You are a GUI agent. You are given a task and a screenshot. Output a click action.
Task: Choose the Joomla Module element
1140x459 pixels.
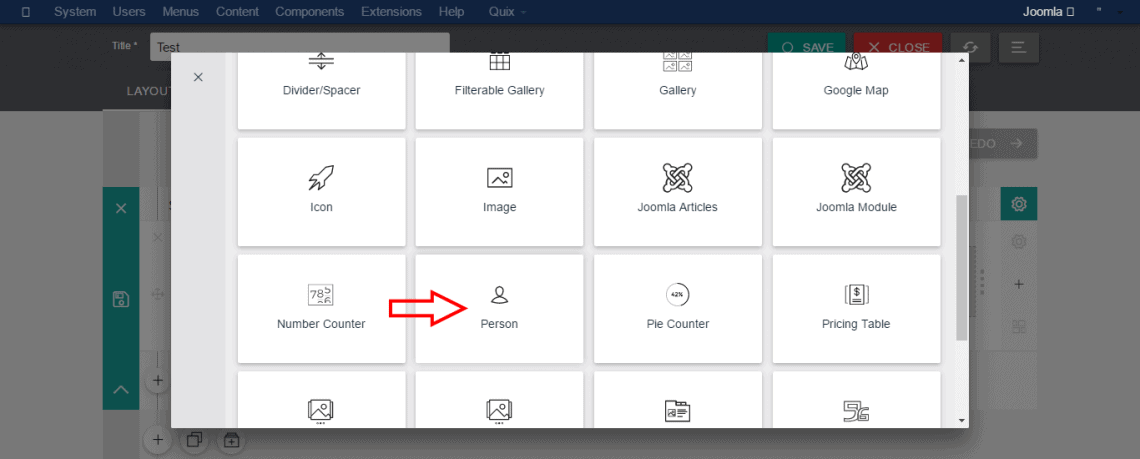856,191
